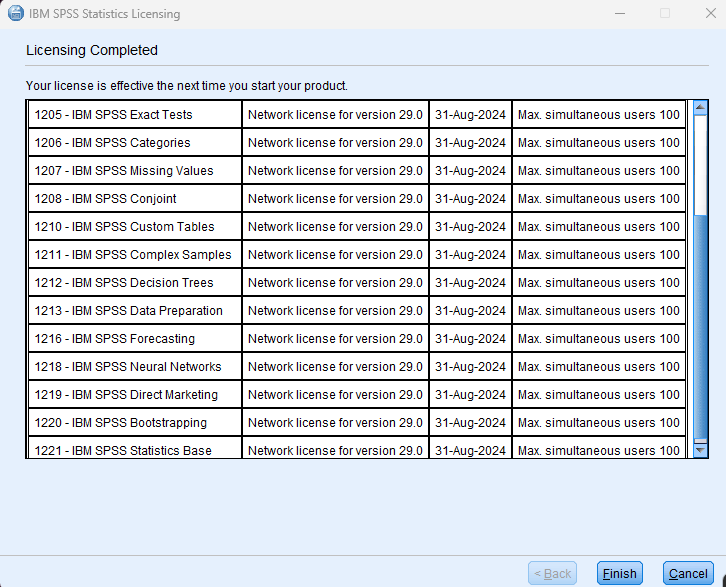Viewport: 726px width, 587px height.
Task: Click 31-Aug-2024 date in Custom Tables row
Action: click(470, 226)
